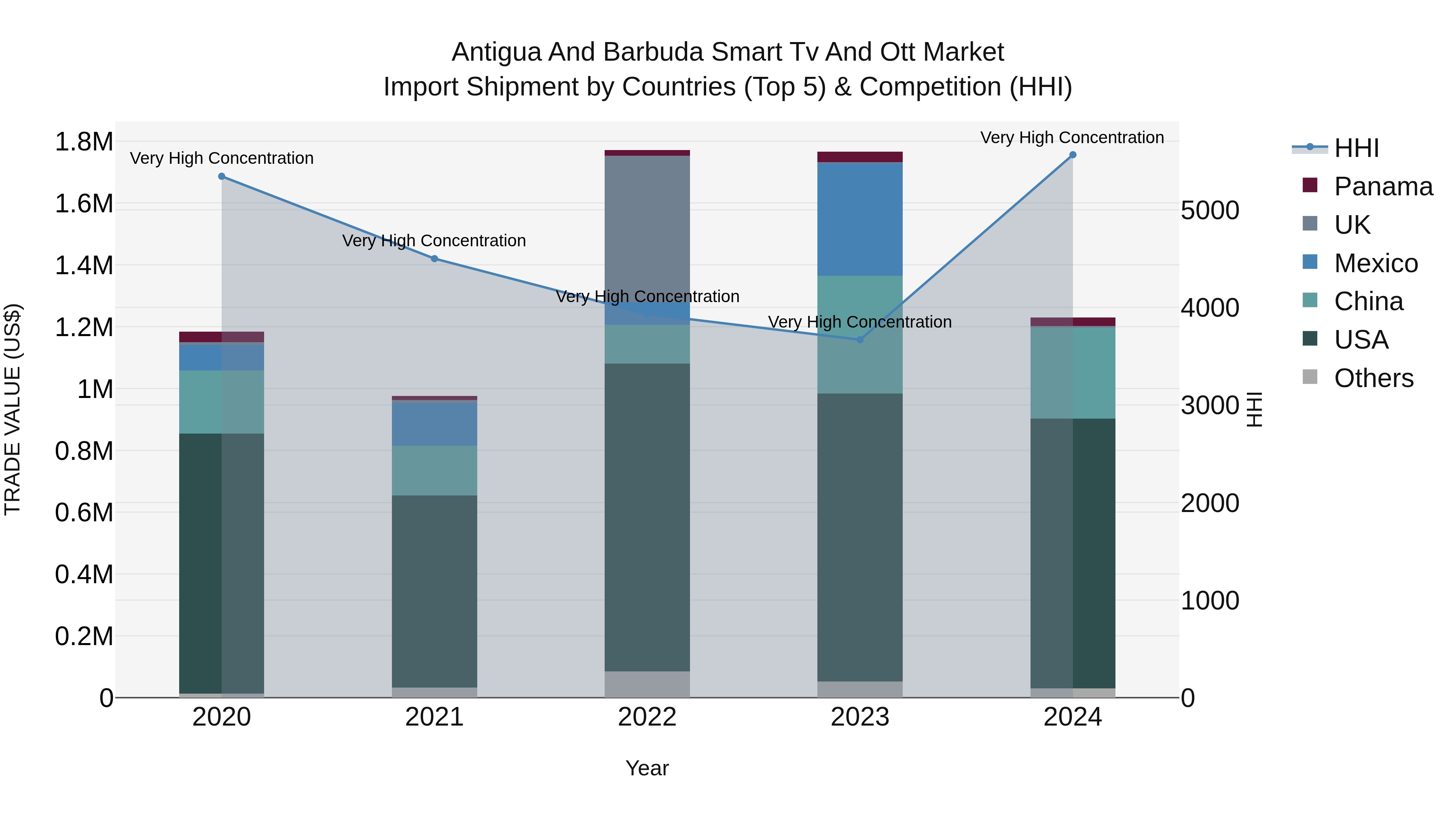Select the USA segment of the 2021 bar
This screenshot has width=1456, height=819.
point(434,591)
